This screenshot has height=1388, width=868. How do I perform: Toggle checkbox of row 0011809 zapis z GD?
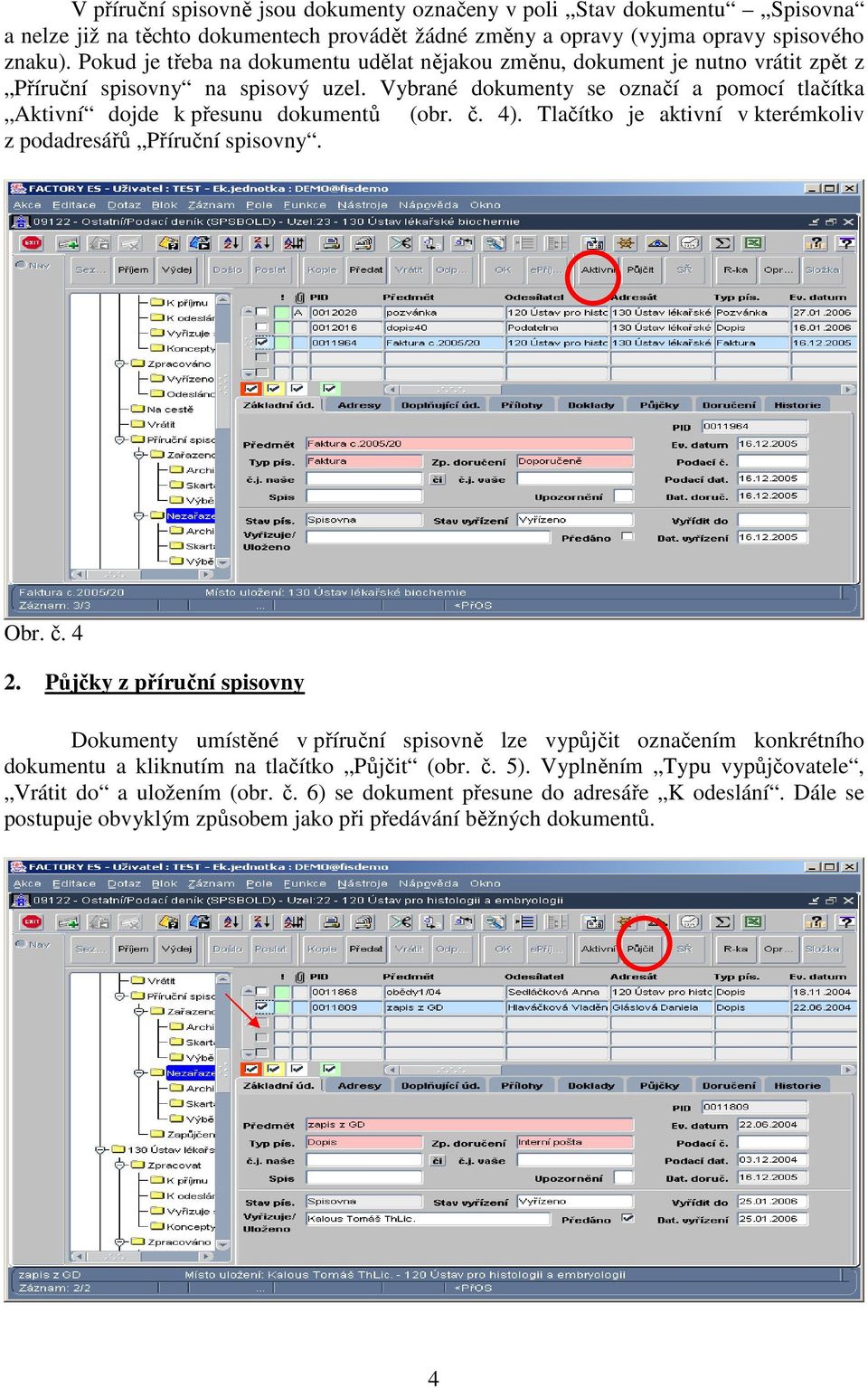coord(261,1006)
